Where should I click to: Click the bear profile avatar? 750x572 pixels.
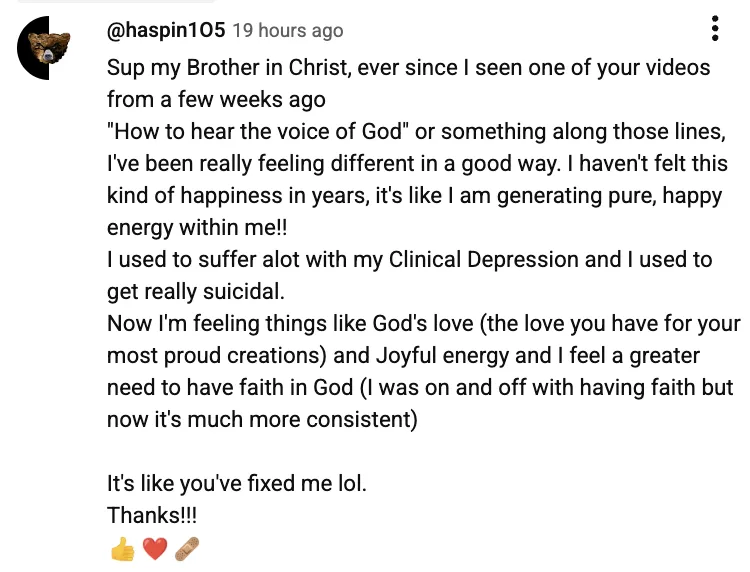(x=44, y=48)
